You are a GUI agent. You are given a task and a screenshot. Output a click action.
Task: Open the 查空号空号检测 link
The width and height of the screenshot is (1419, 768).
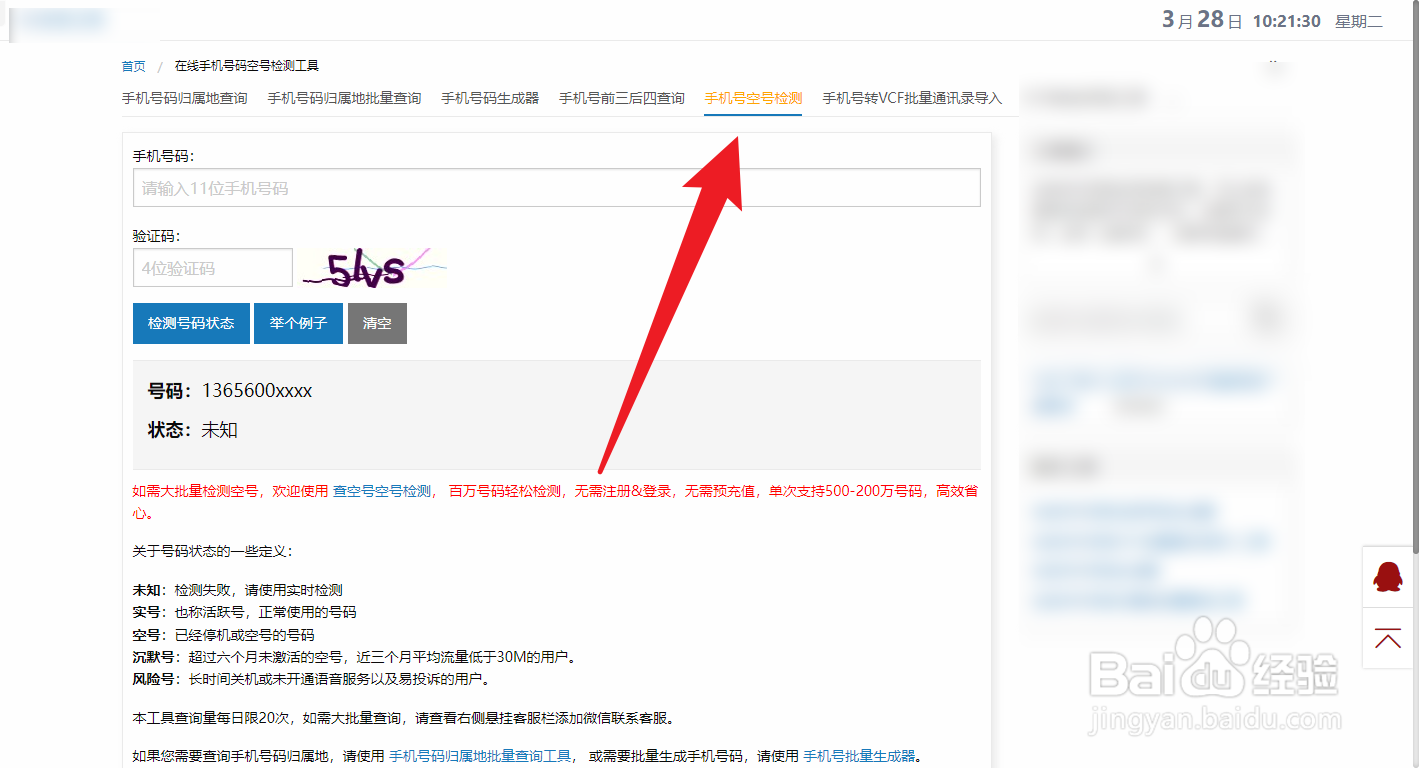382,491
